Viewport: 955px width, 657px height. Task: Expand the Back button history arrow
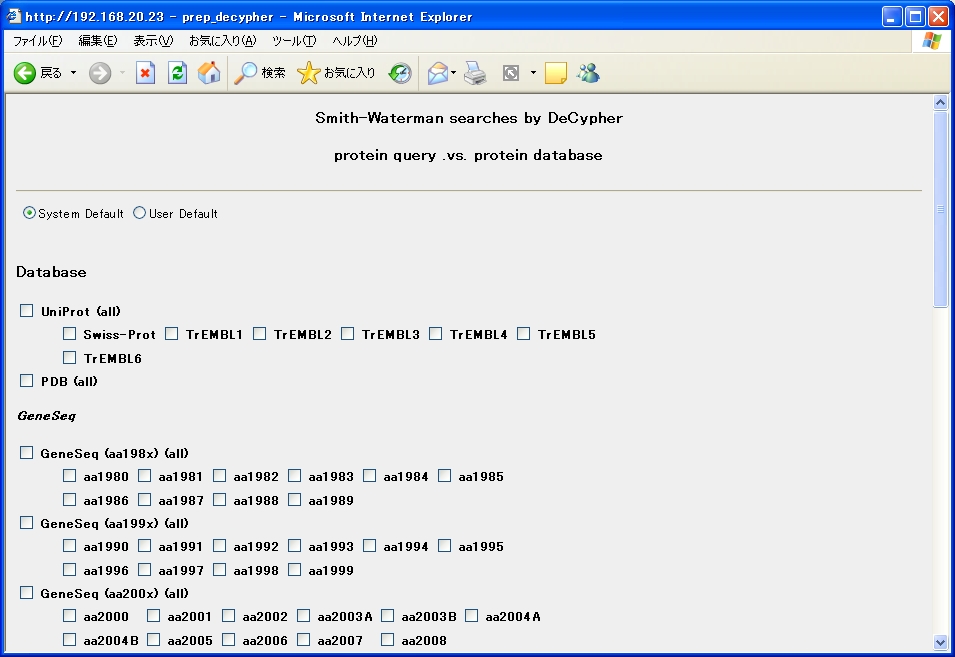pyautogui.click(x=74, y=73)
